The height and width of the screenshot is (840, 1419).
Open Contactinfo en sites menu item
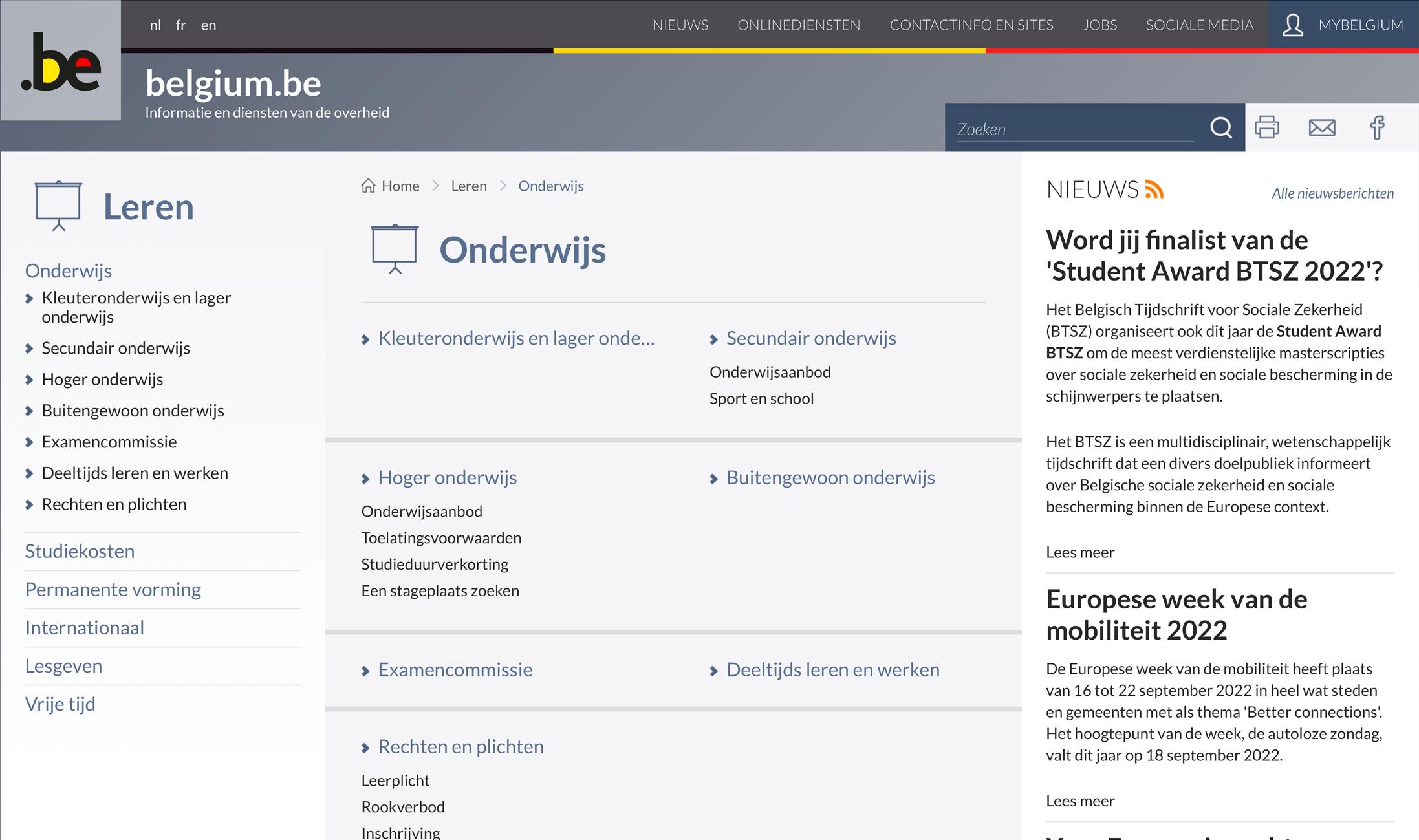pyautogui.click(x=971, y=25)
